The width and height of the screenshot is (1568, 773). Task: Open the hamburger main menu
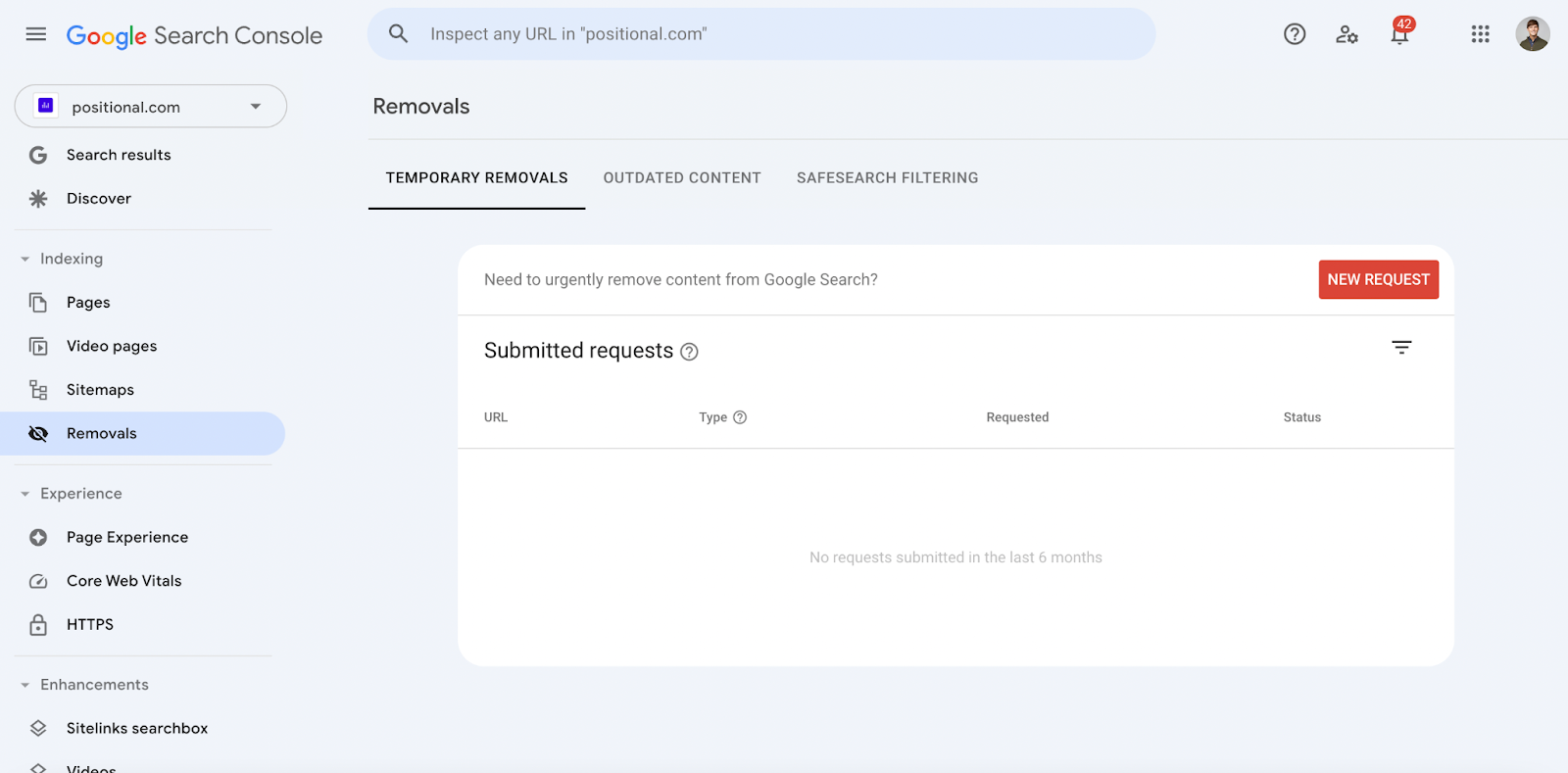click(x=36, y=34)
